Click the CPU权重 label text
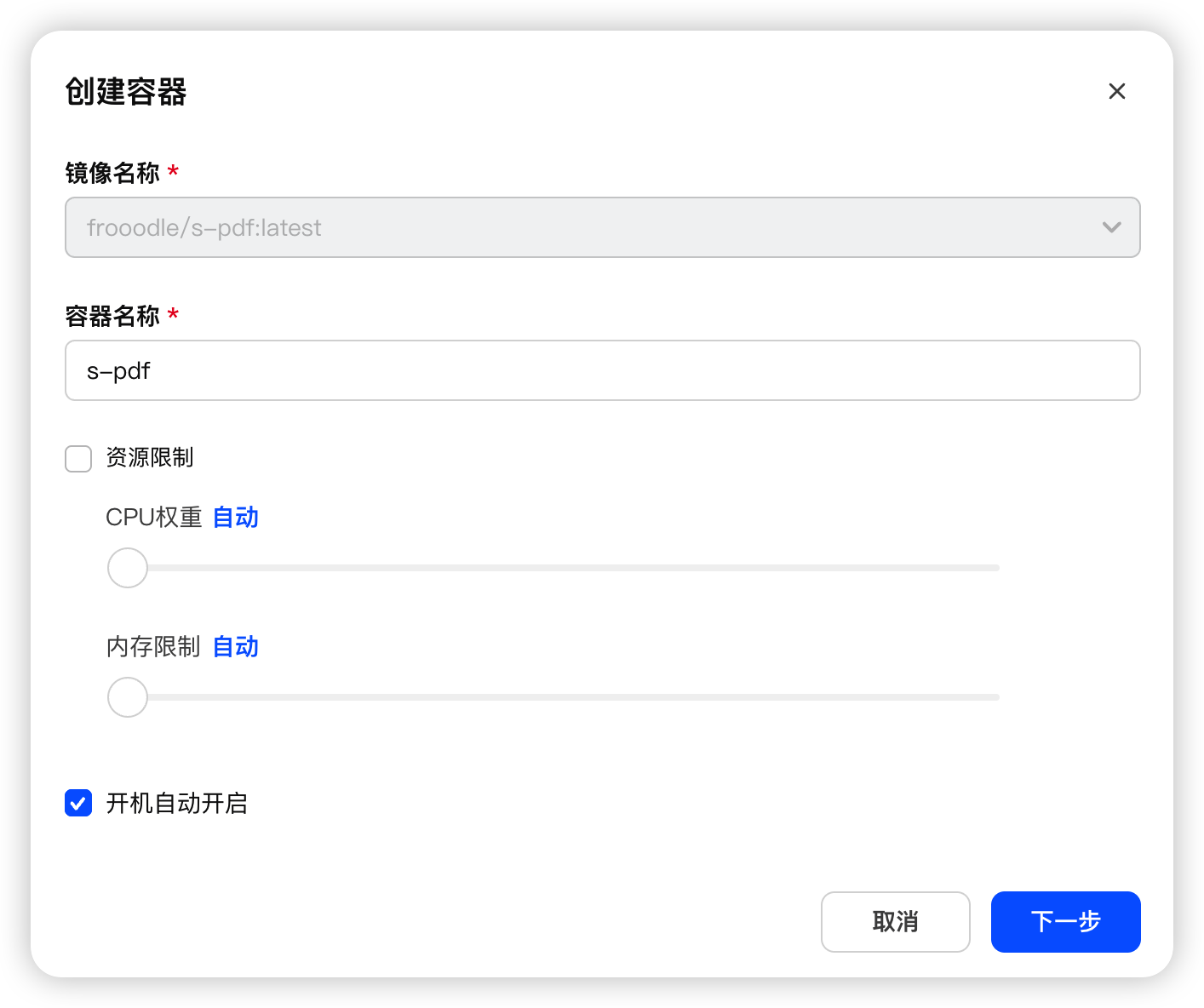The height and width of the screenshot is (1008, 1204). [153, 518]
